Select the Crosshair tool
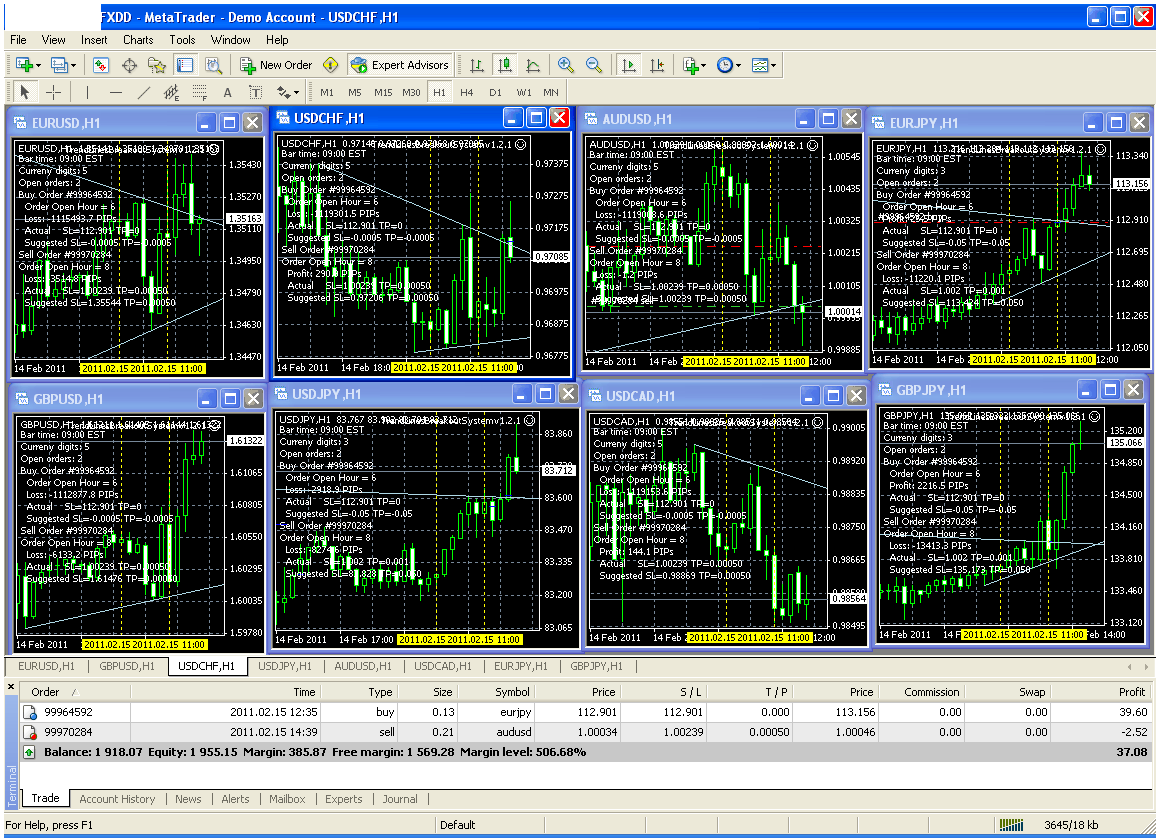 tap(54, 92)
